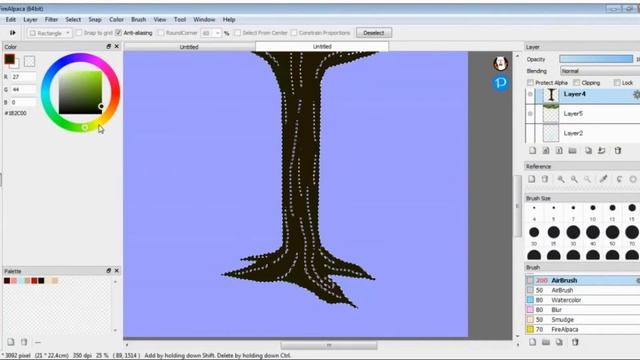Enable Select From Center checkbox
The width and height of the screenshot is (640, 360).
[x=238, y=33]
